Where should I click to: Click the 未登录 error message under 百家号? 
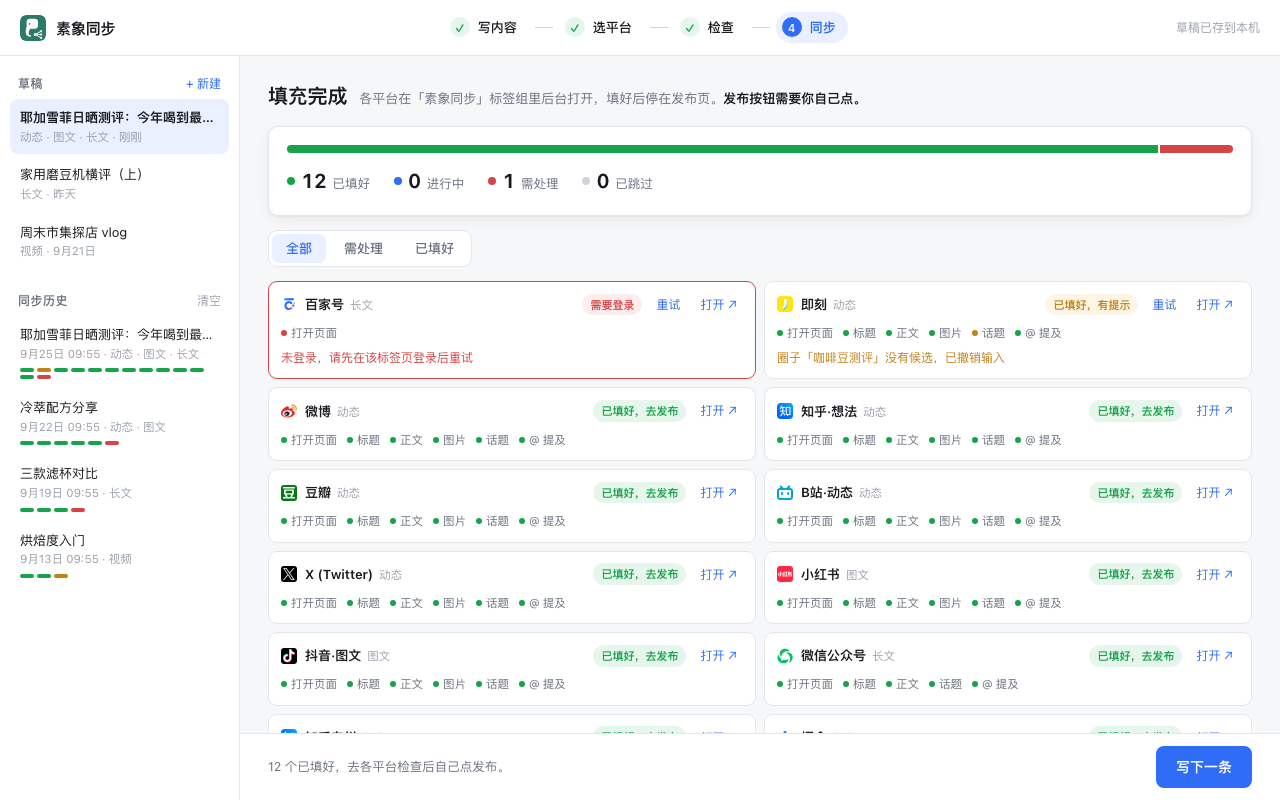coord(377,358)
